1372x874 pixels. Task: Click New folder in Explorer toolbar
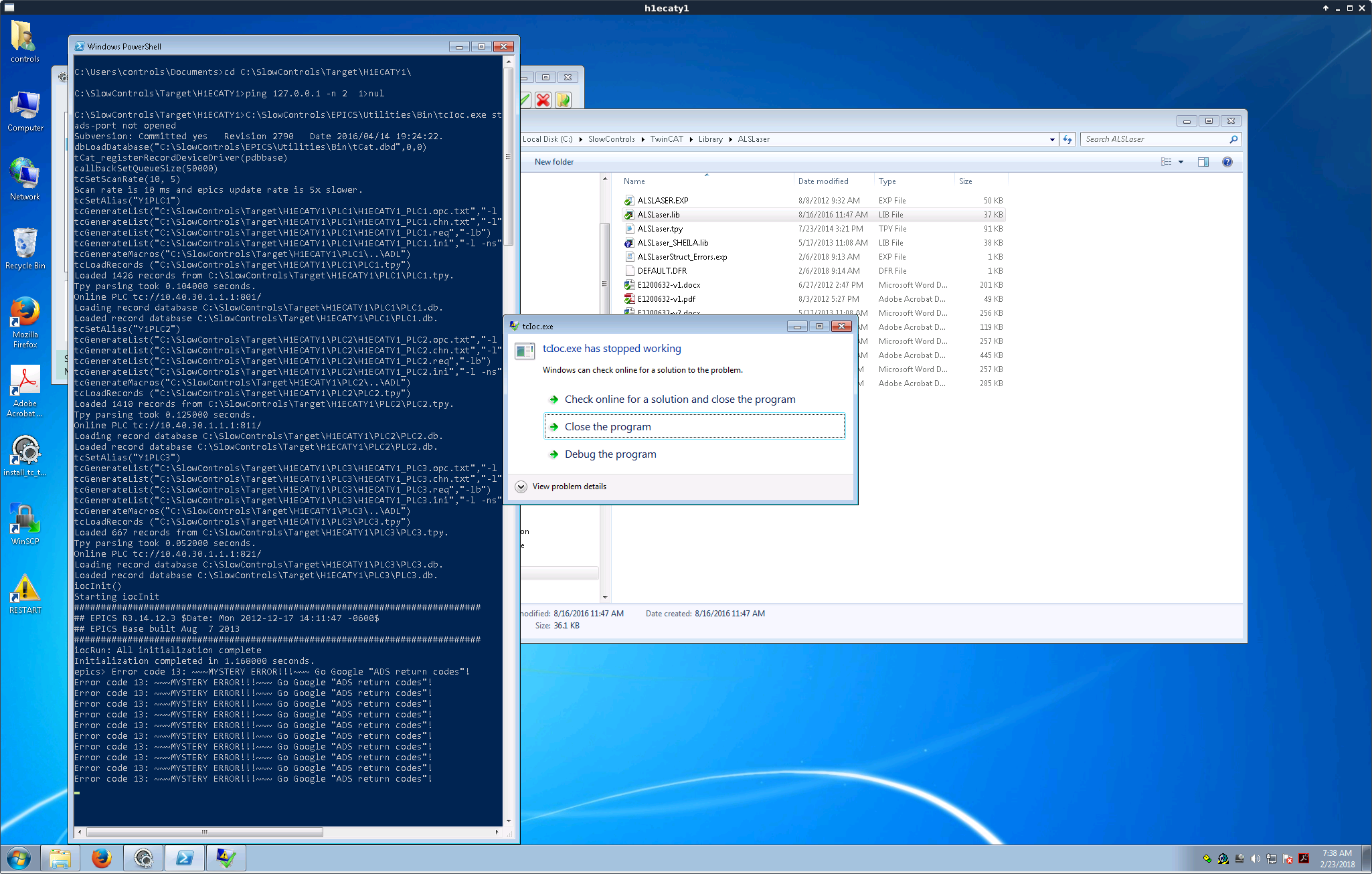click(x=554, y=162)
